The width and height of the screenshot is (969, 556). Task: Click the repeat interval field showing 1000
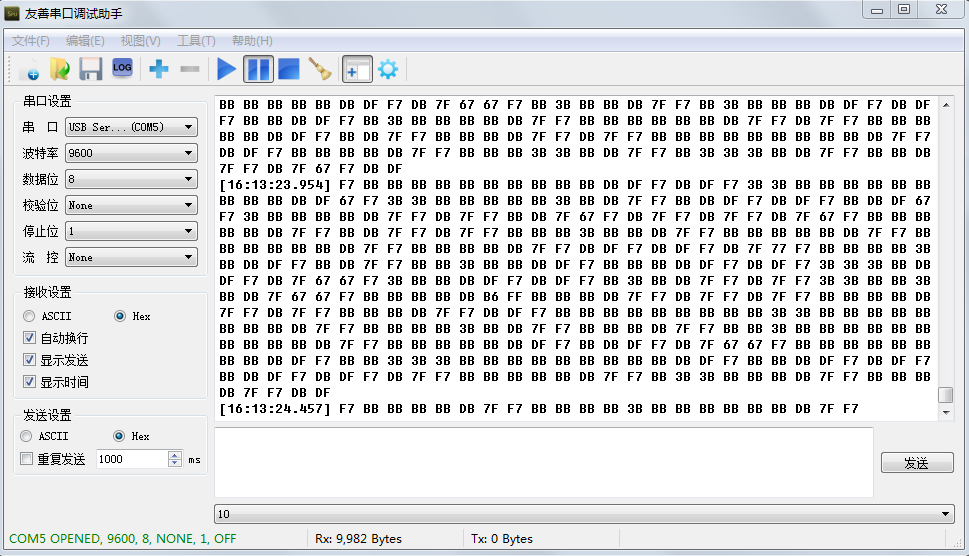tap(132, 459)
